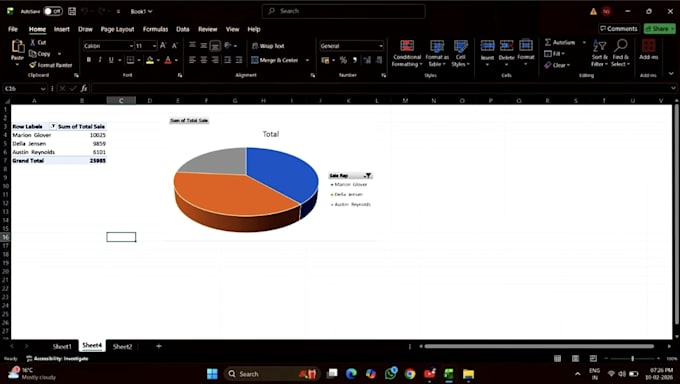Click Align Right icon
Viewport: 680px width, 384px height.
(215, 60)
